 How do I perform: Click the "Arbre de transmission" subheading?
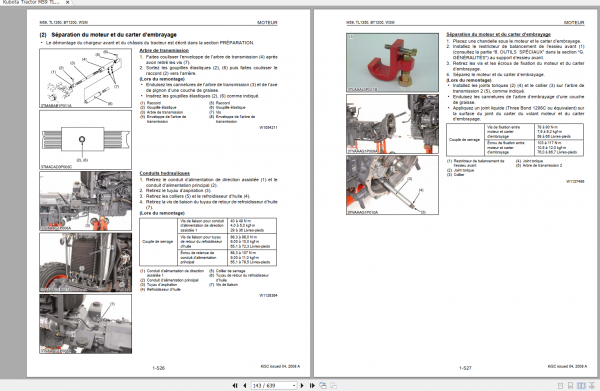[x=164, y=50]
